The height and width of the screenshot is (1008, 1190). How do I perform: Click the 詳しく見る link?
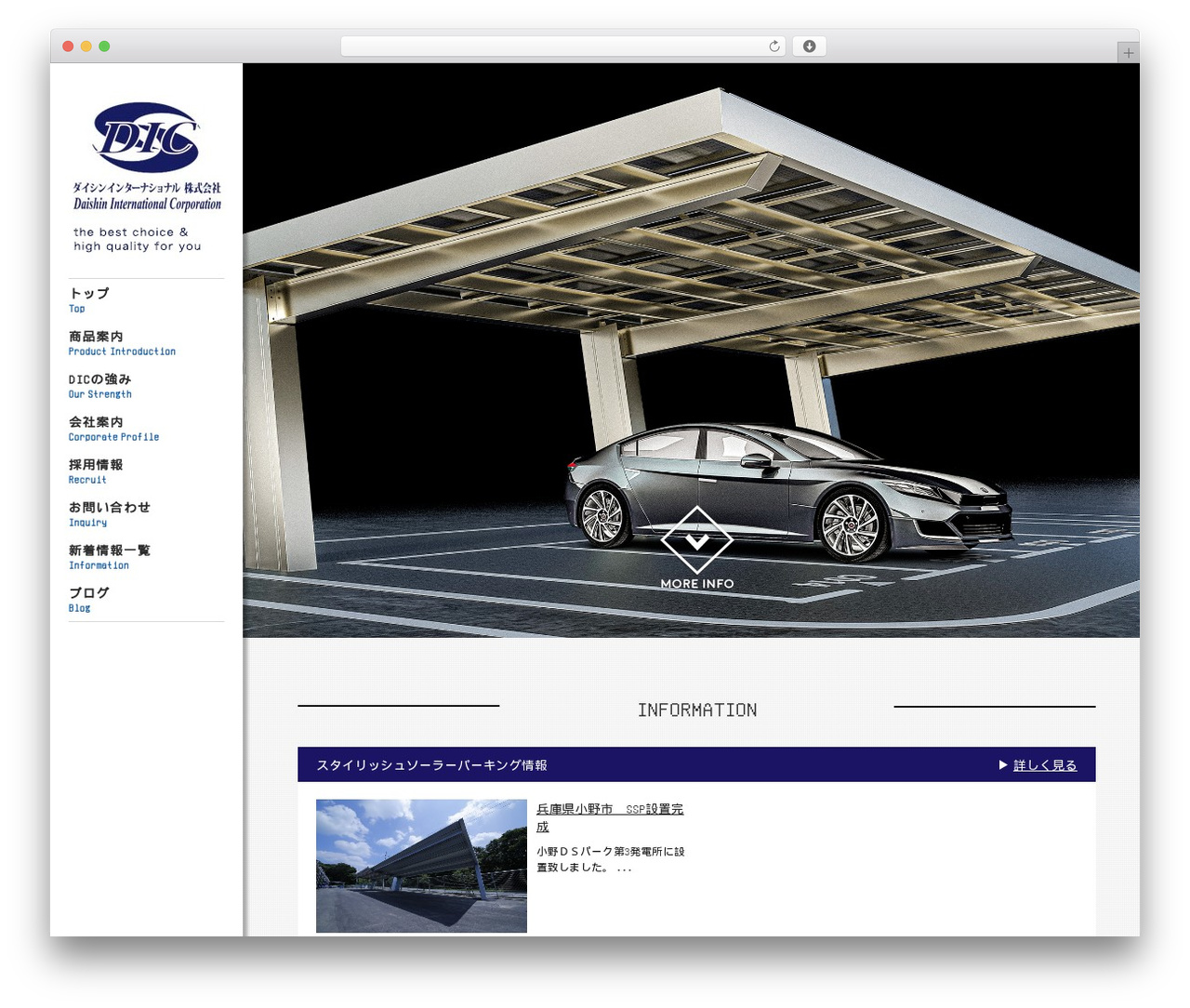pos(1045,765)
